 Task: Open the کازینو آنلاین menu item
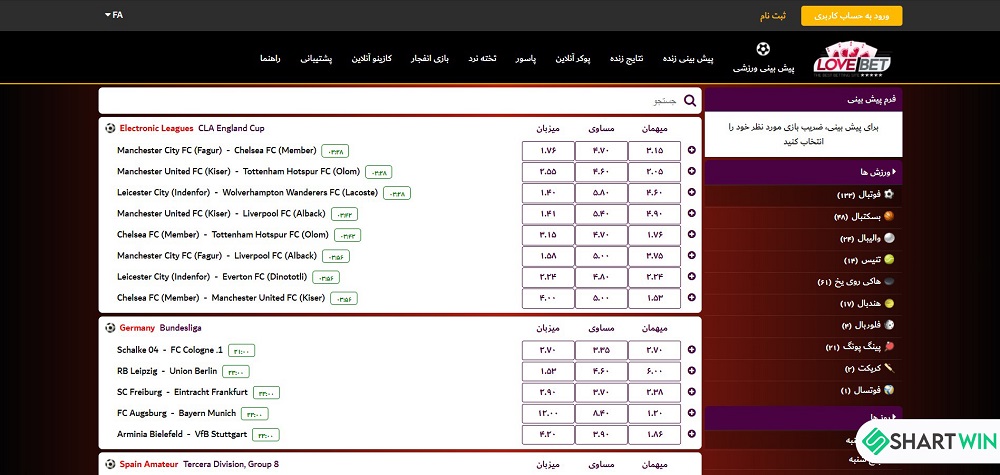370,59
